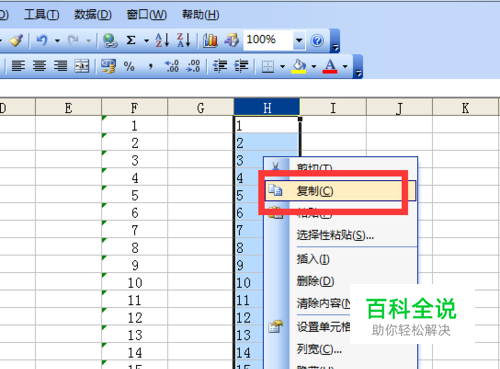The width and height of the screenshot is (500, 369).
Task: Open the Fill Color dropdown arrow
Action: pyautogui.click(x=314, y=66)
